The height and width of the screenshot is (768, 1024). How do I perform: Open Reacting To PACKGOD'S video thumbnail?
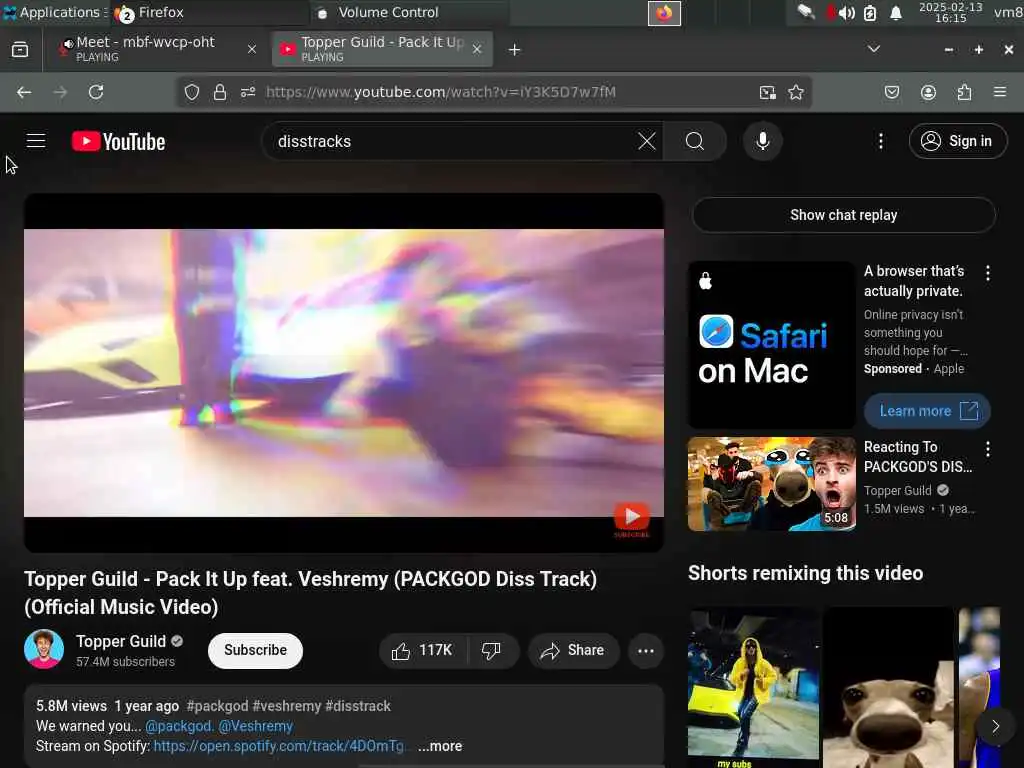(771, 484)
